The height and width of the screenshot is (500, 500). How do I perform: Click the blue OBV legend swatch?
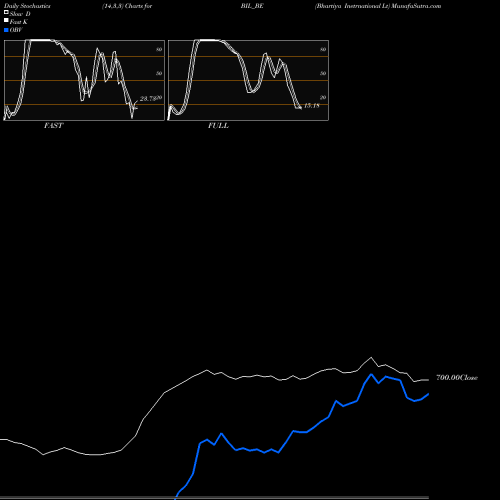pyautogui.click(x=6, y=30)
